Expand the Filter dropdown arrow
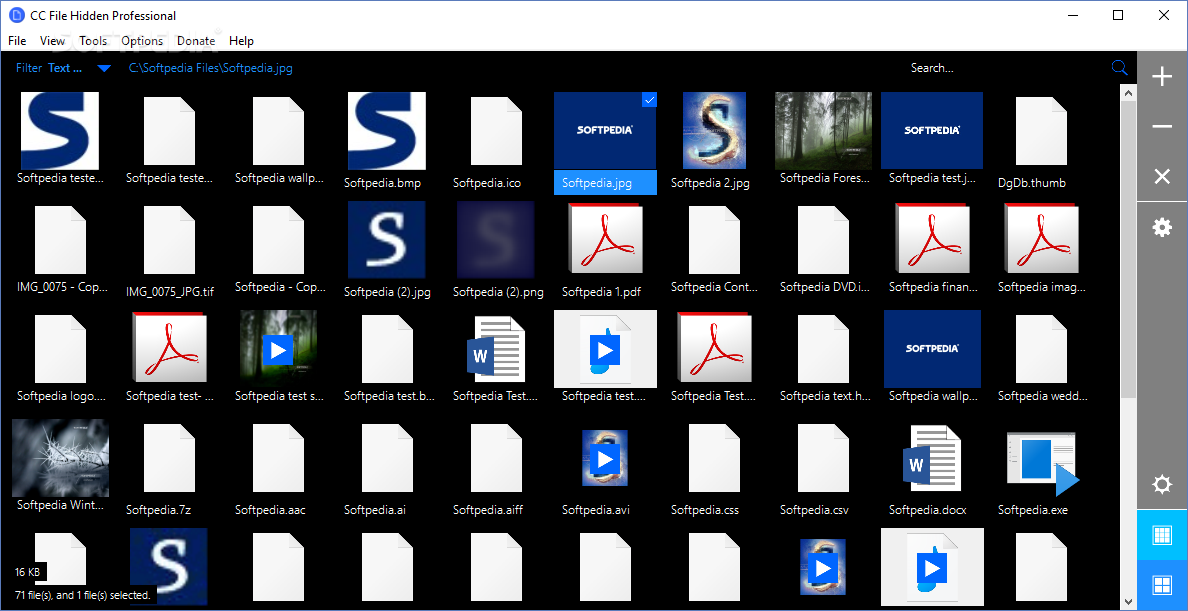 pyautogui.click(x=104, y=68)
